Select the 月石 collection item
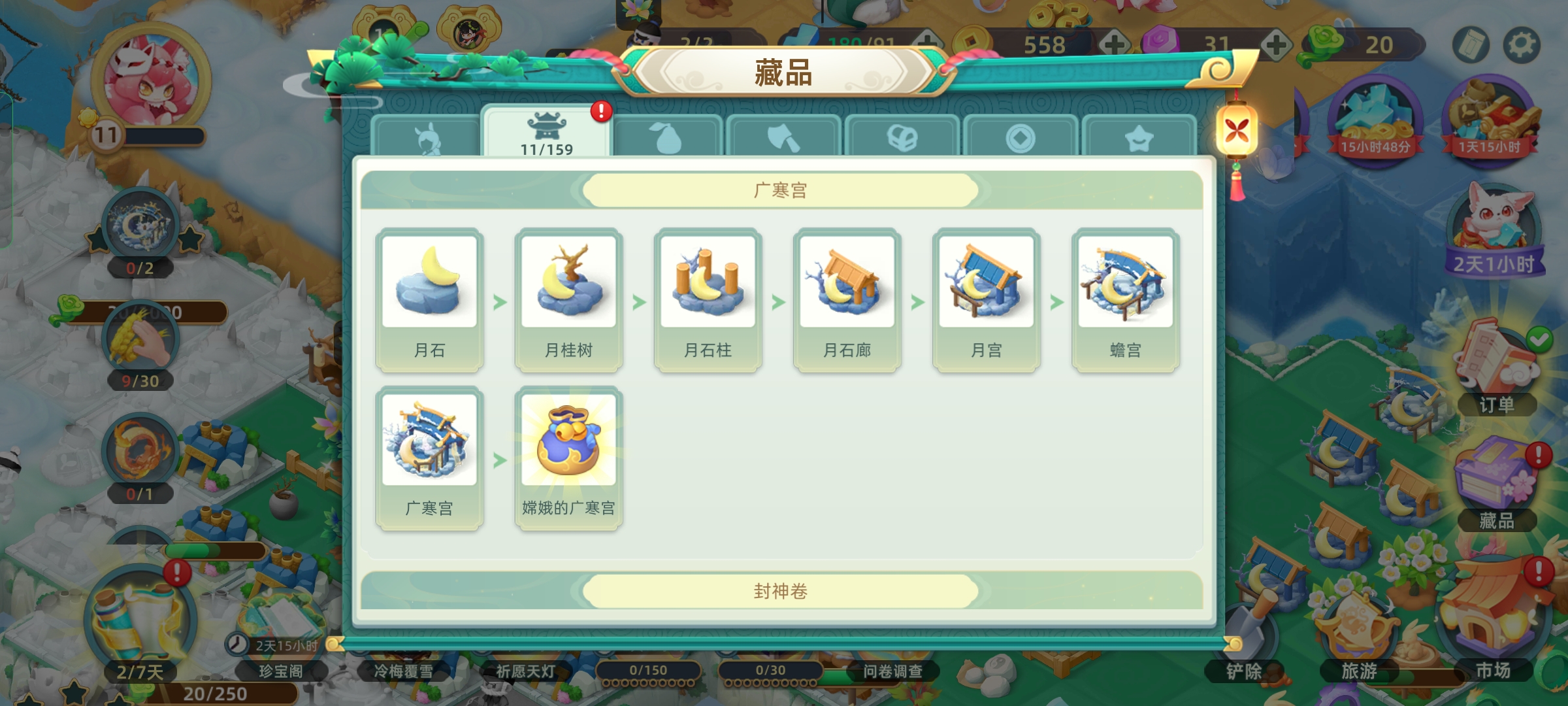The height and width of the screenshot is (706, 1568). (x=429, y=300)
